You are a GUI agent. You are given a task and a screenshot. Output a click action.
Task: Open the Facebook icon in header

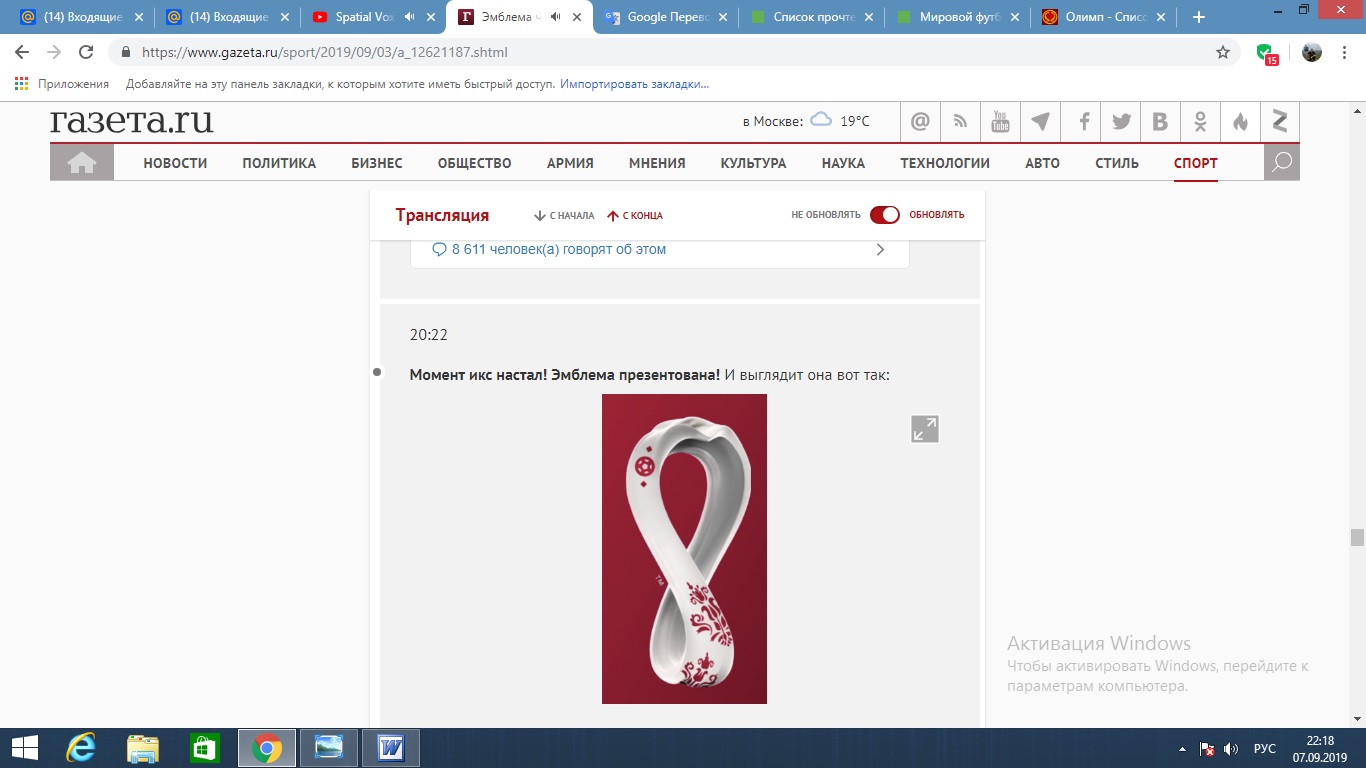pyautogui.click(x=1083, y=122)
